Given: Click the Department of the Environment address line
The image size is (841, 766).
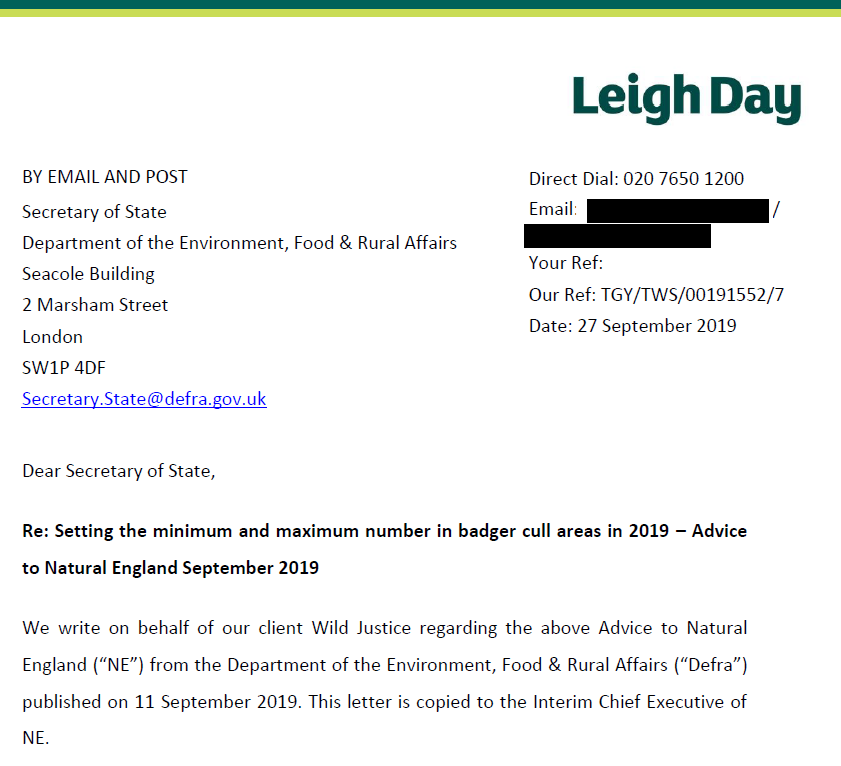Looking at the screenshot, I should click(x=239, y=243).
